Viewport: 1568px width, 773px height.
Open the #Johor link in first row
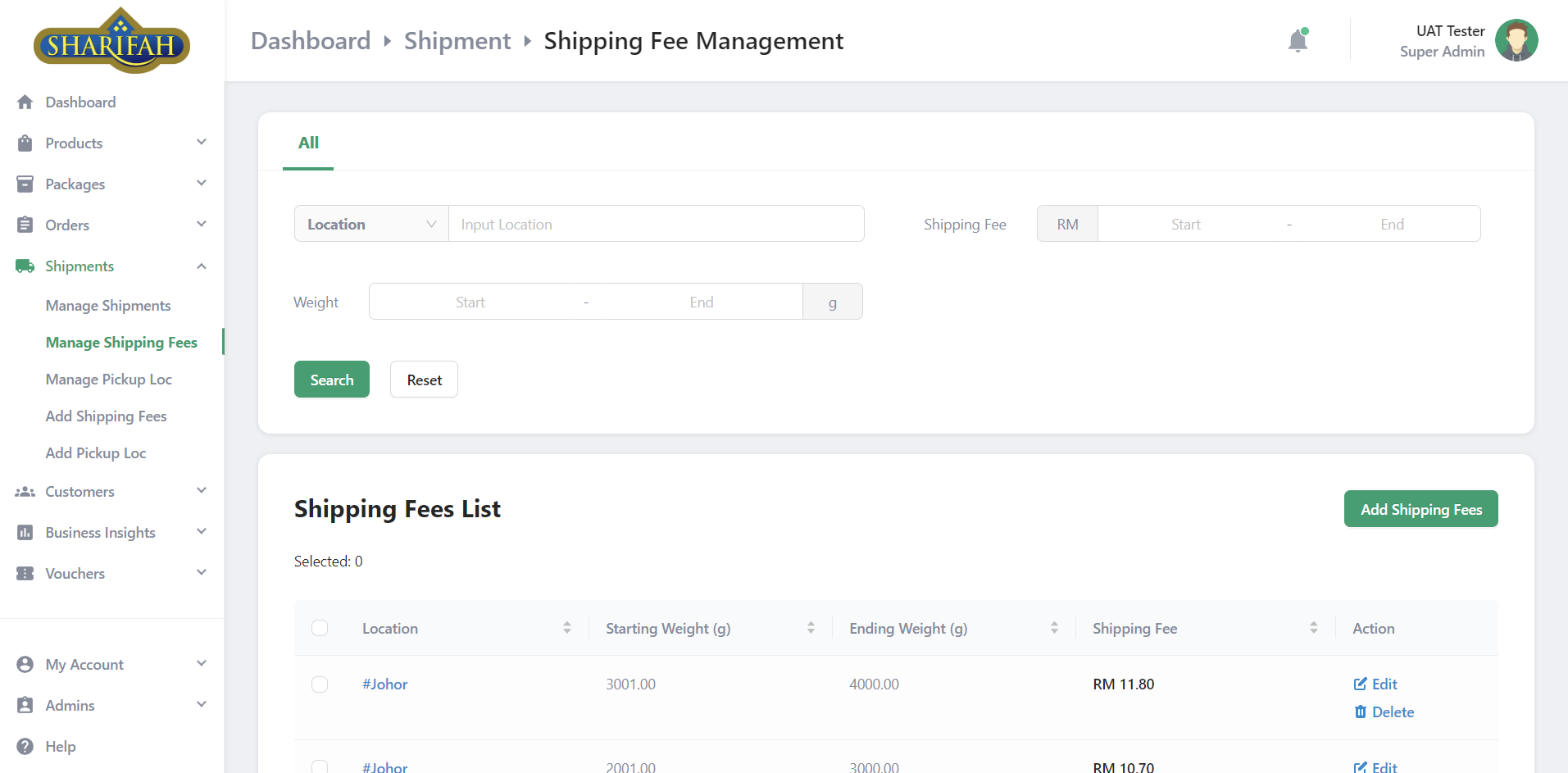(385, 684)
